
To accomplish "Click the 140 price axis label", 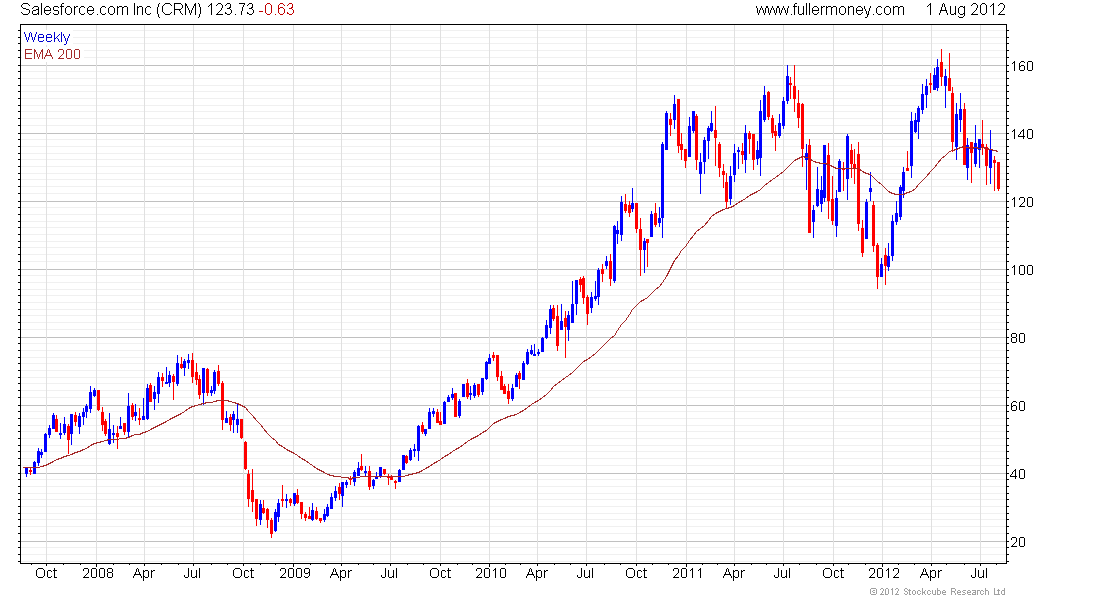I will (x=1021, y=134).
